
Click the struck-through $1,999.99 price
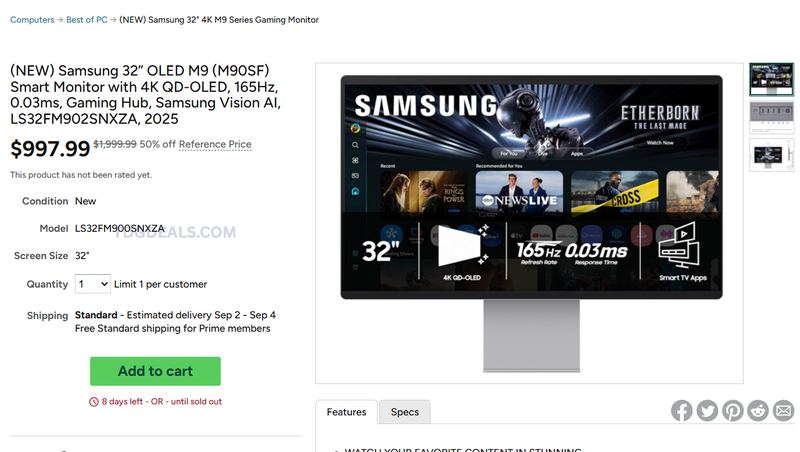(x=115, y=144)
